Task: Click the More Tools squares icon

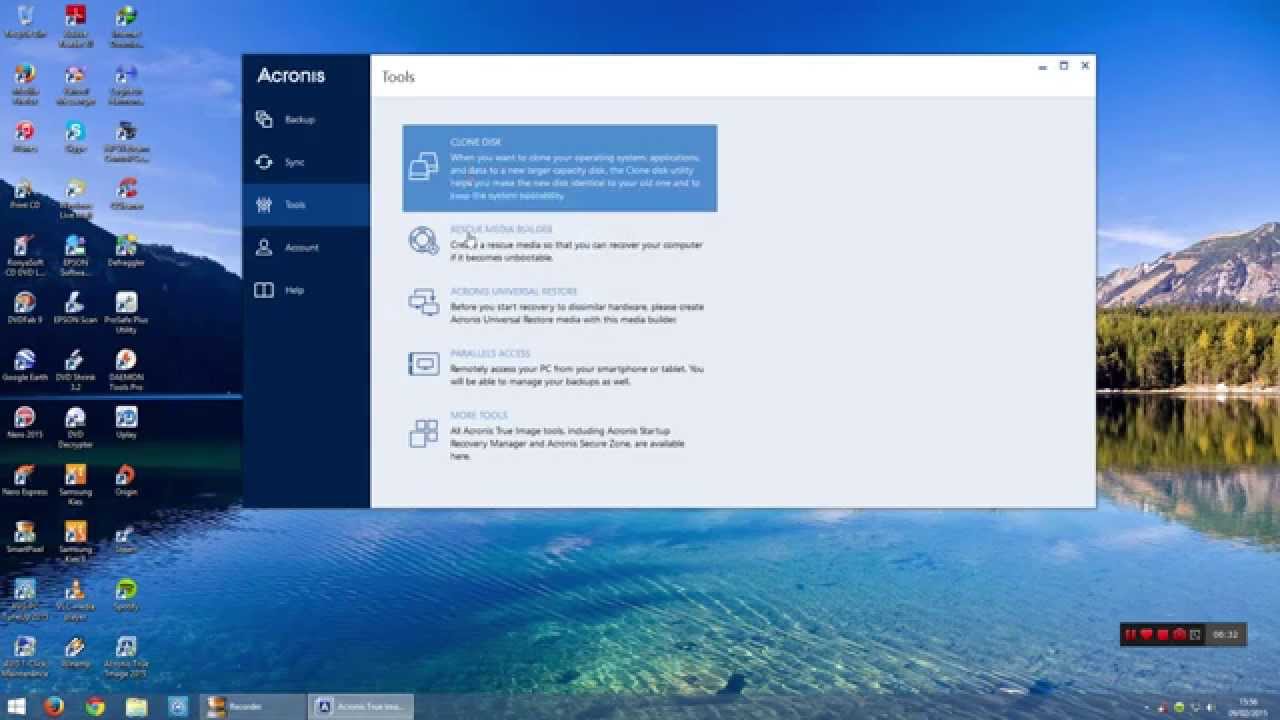Action: (424, 433)
